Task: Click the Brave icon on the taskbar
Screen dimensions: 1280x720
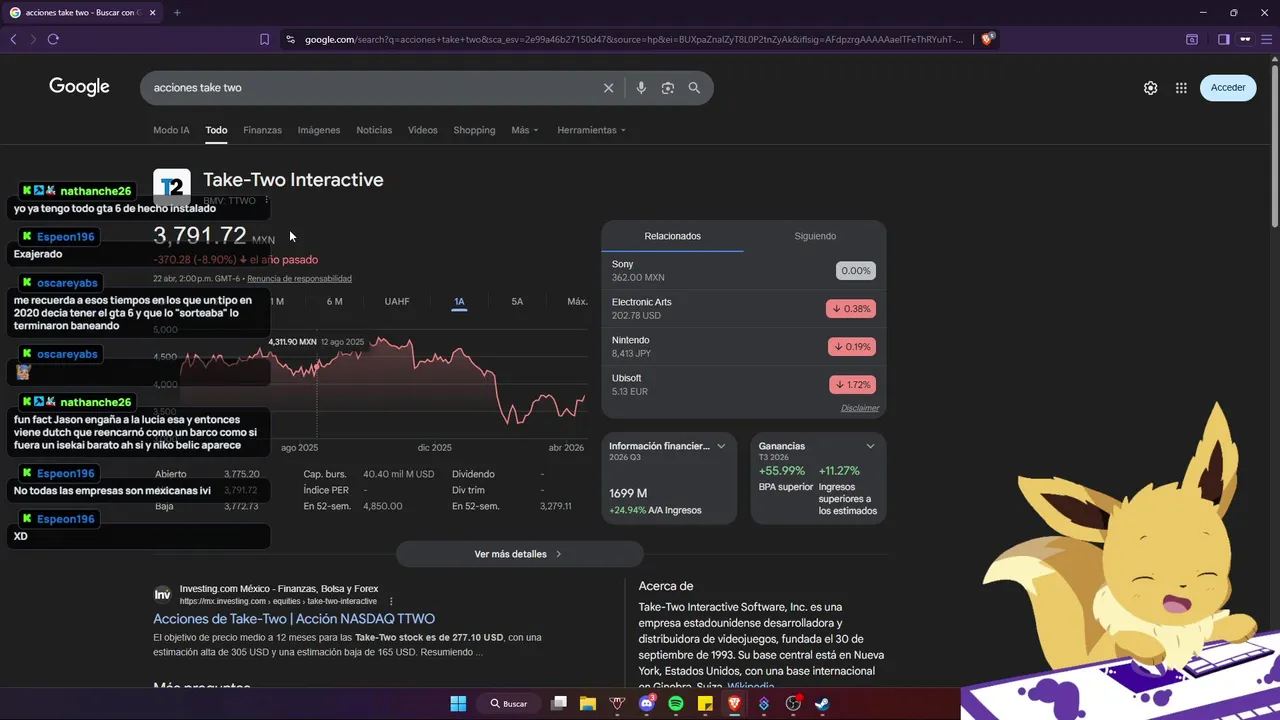Action: (x=734, y=704)
